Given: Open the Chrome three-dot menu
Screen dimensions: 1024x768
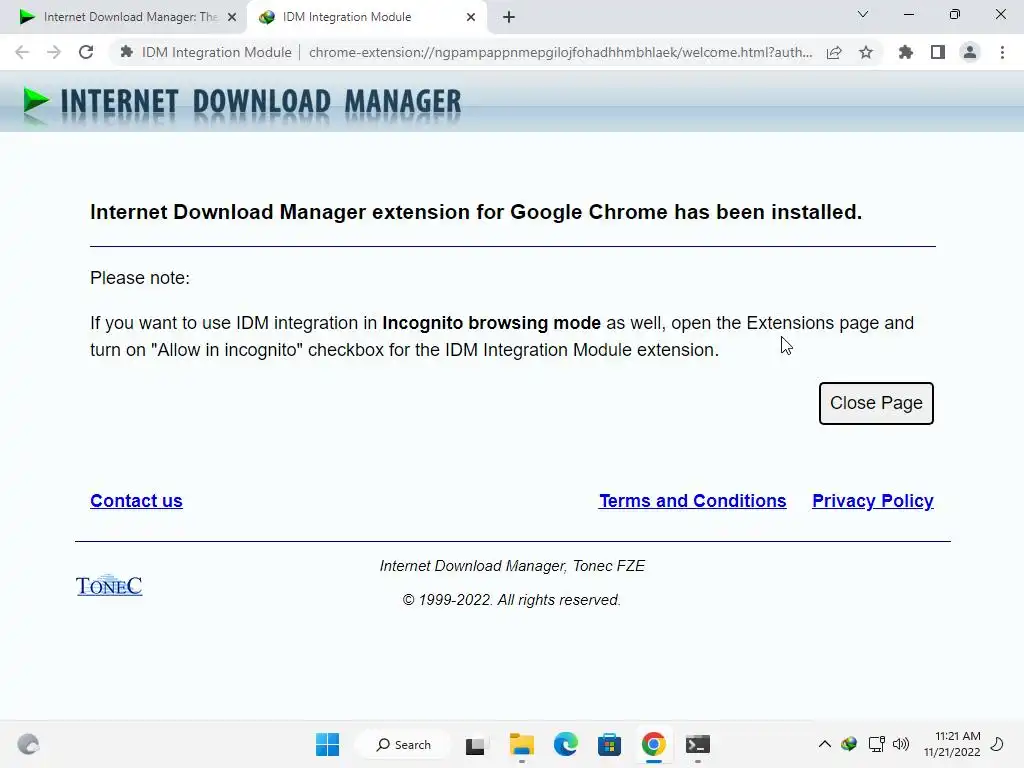Looking at the screenshot, I should coord(1002,52).
